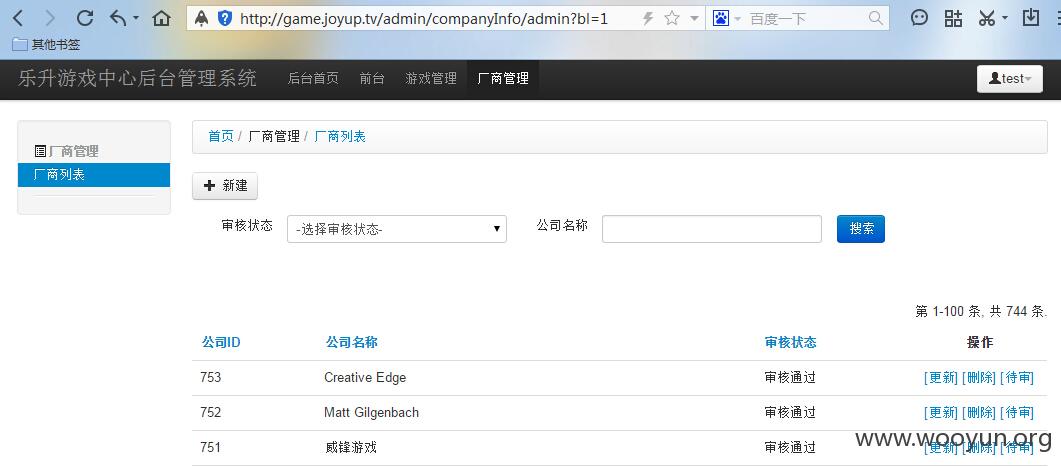Image resolution: width=1061 pixels, height=467 pixels.
Task: Open the 游戏管理 nav item
Action: [x=431, y=79]
